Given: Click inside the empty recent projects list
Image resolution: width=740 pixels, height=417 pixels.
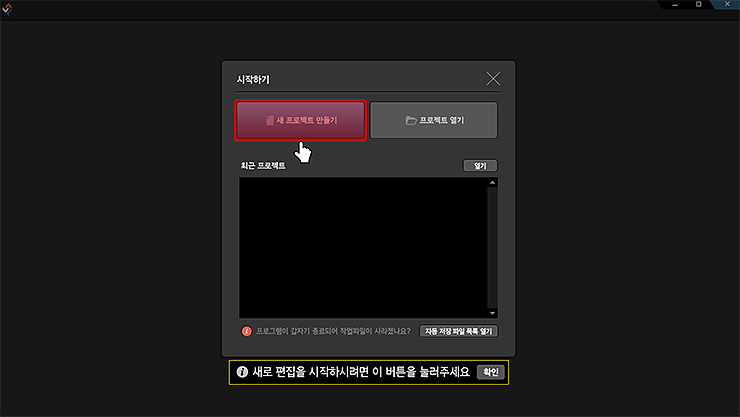Looking at the screenshot, I should click(x=363, y=248).
